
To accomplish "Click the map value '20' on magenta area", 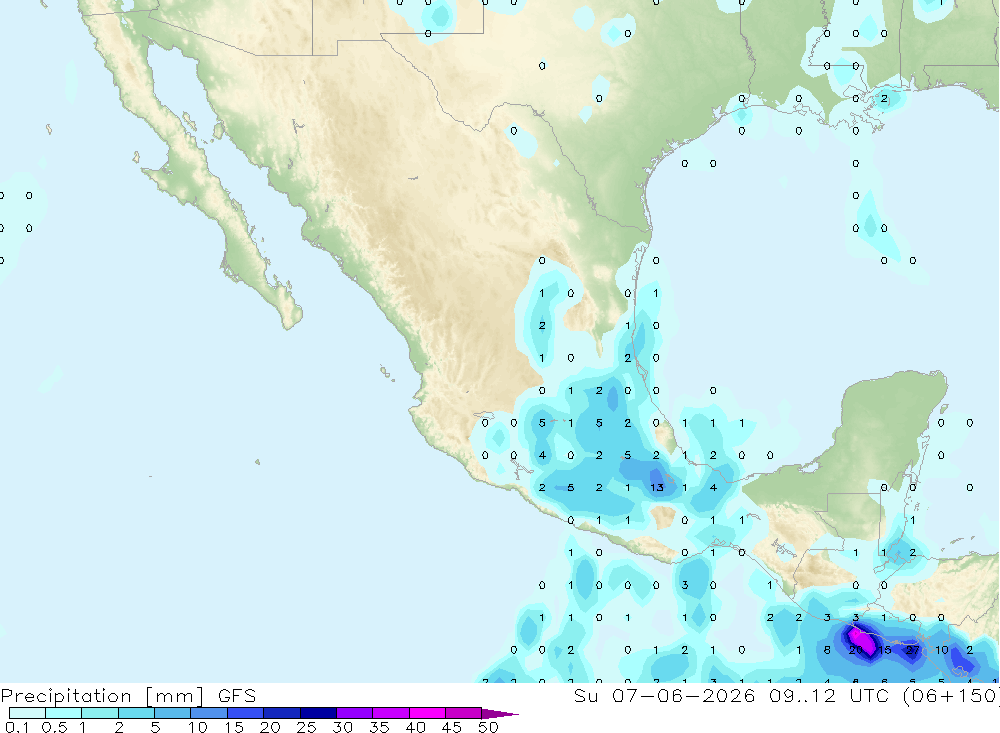I will [856, 650].
